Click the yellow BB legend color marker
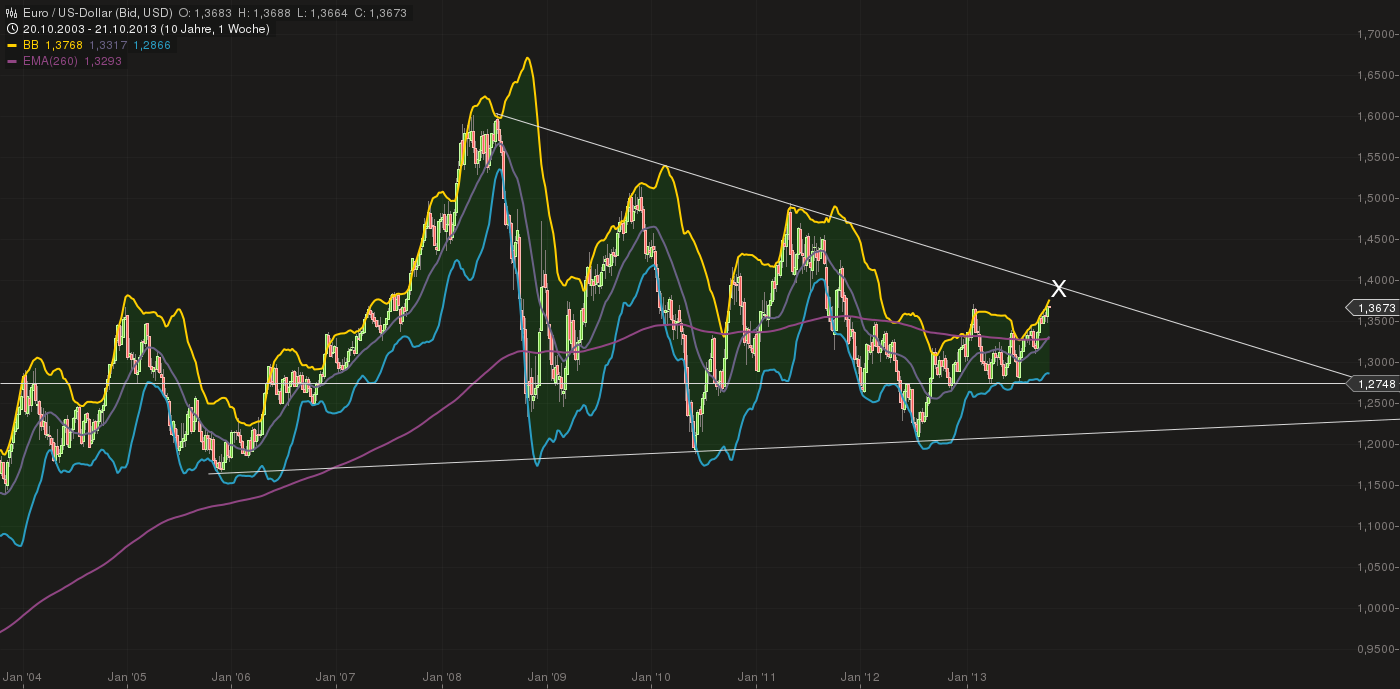1400x689 pixels. pyautogui.click(x=12, y=45)
